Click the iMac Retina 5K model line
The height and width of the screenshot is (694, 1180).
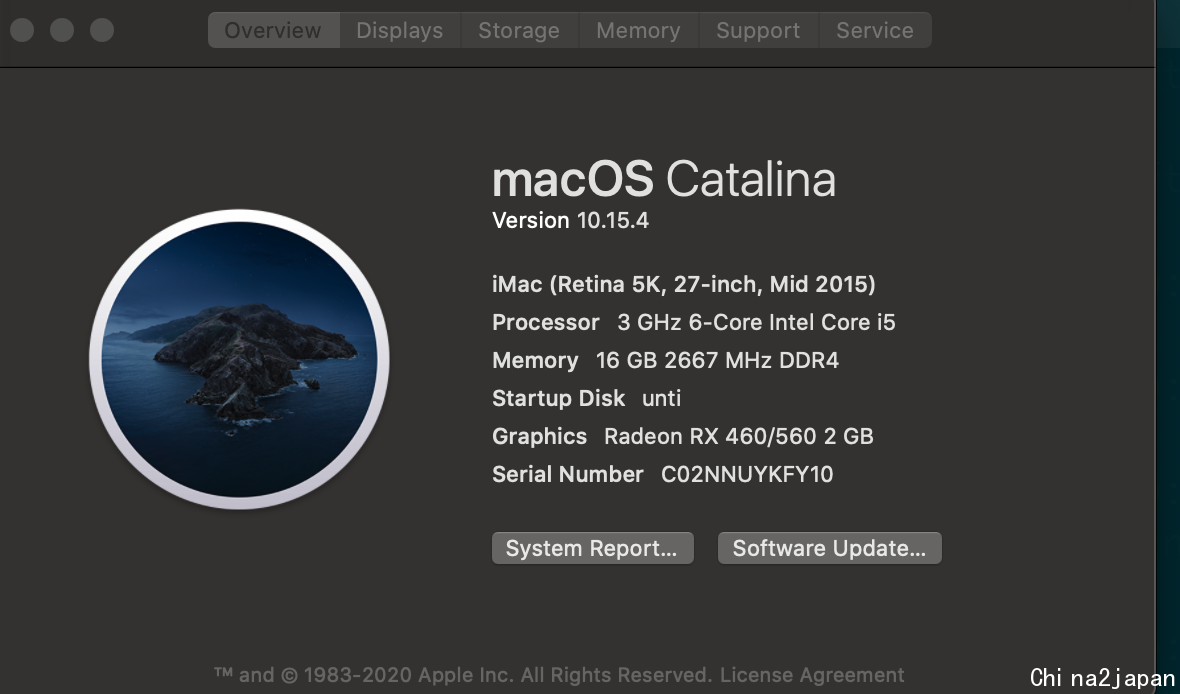(683, 285)
